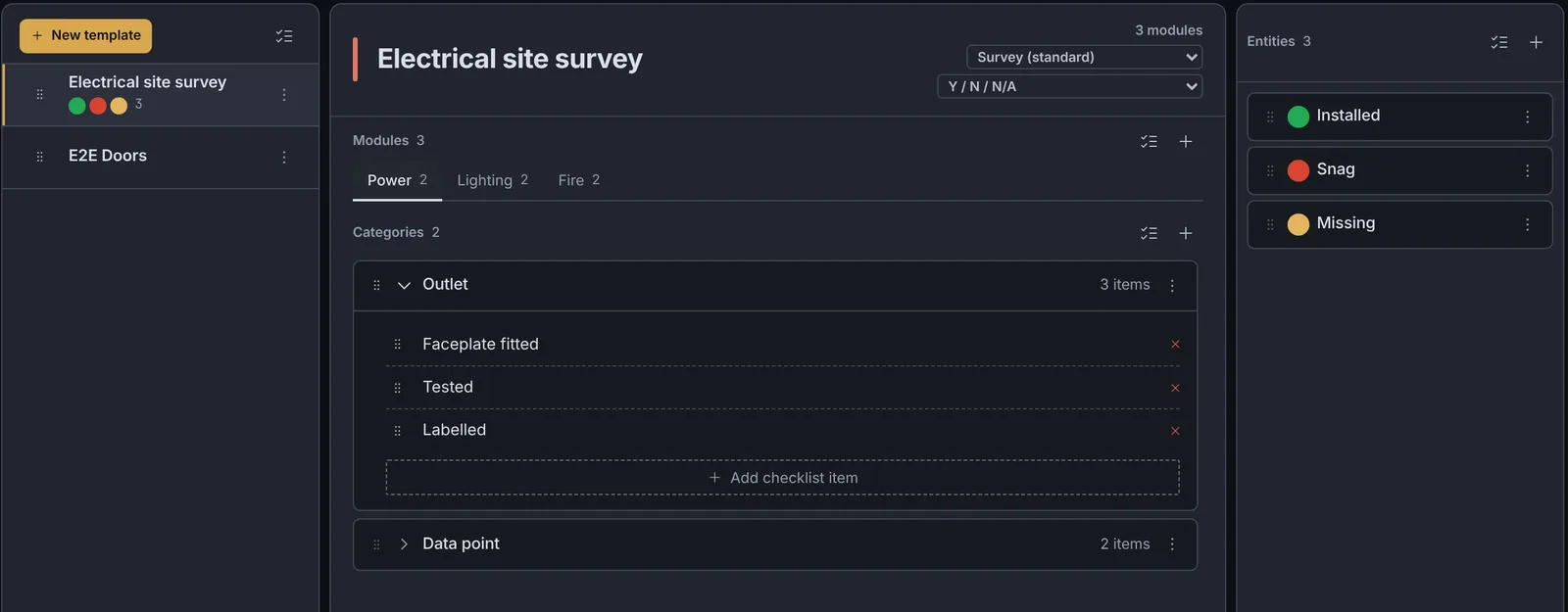Image resolution: width=1568 pixels, height=612 pixels.
Task: Open multi-select checklist icon in templates sidebar
Action: [x=284, y=36]
